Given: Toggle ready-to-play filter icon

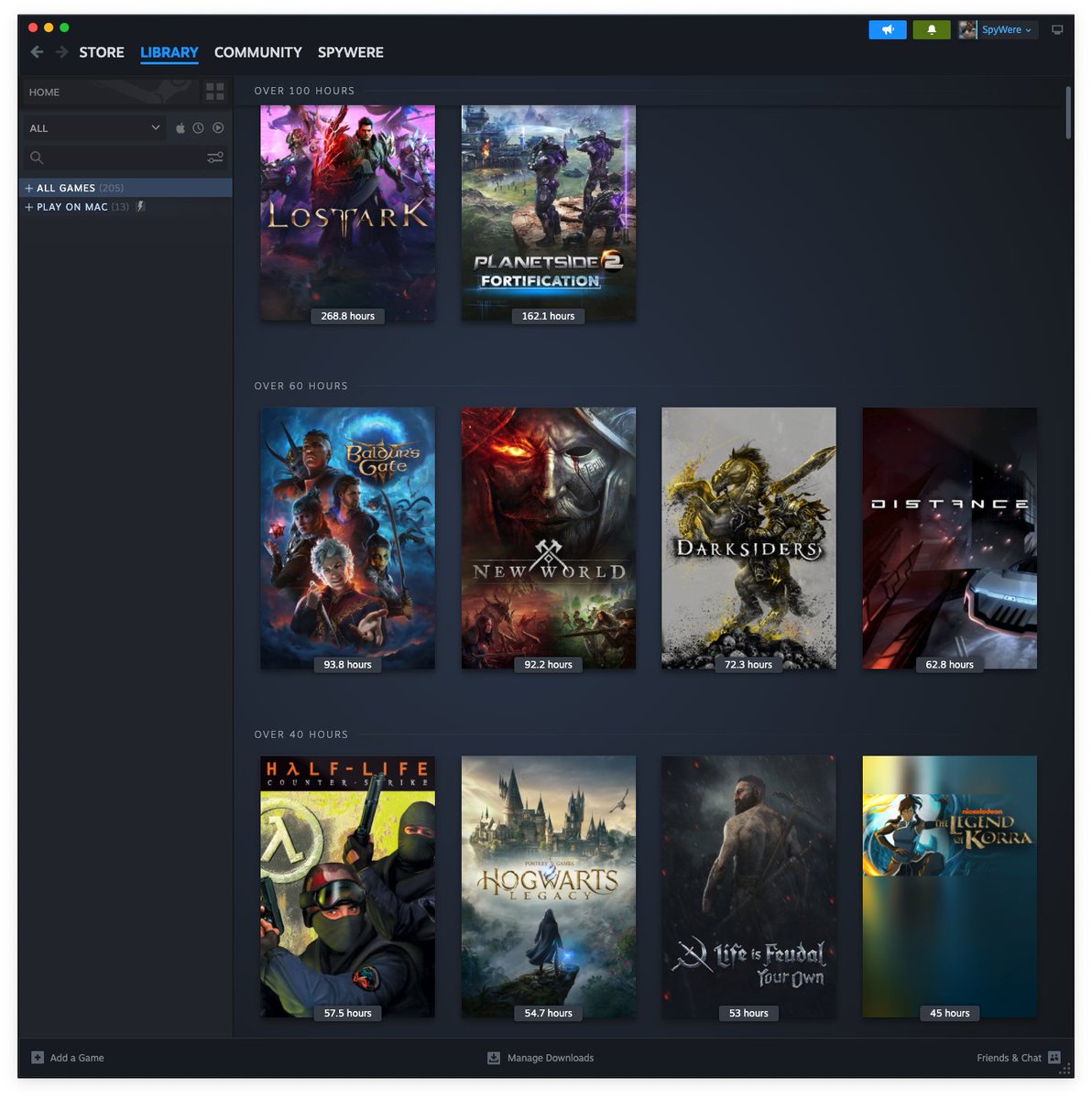Looking at the screenshot, I should click(x=218, y=128).
